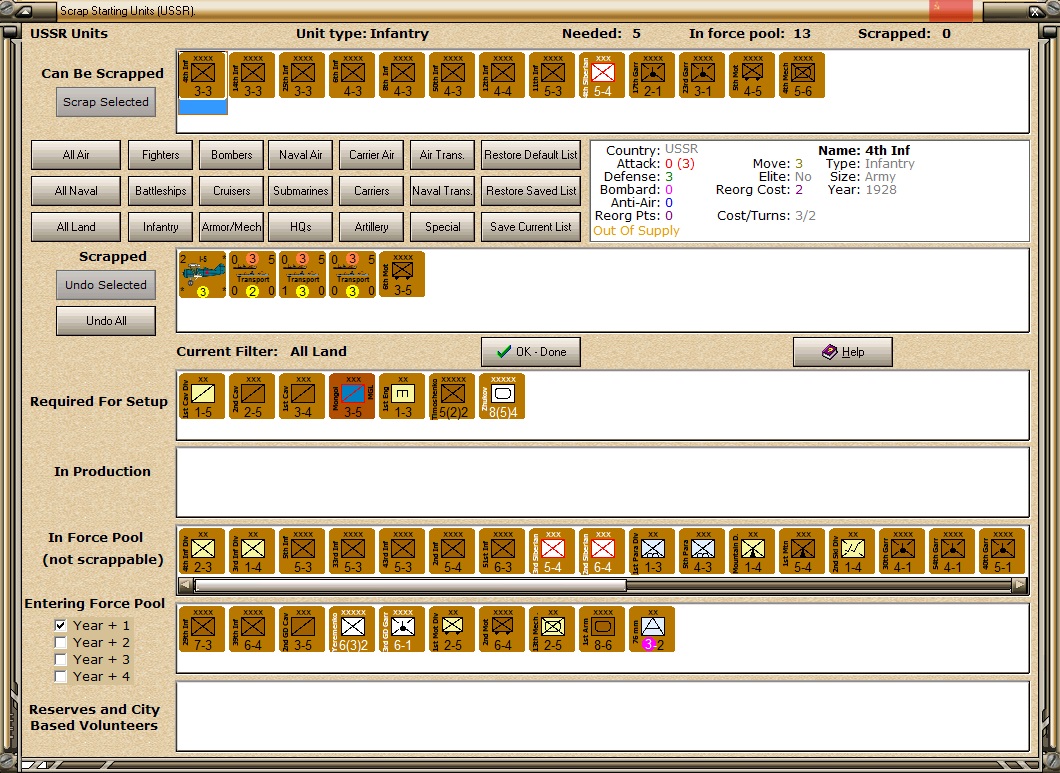The height and width of the screenshot is (773, 1060).
Task: Click the 3rd Siberian 5-4 force pool counter
Action: [553, 551]
